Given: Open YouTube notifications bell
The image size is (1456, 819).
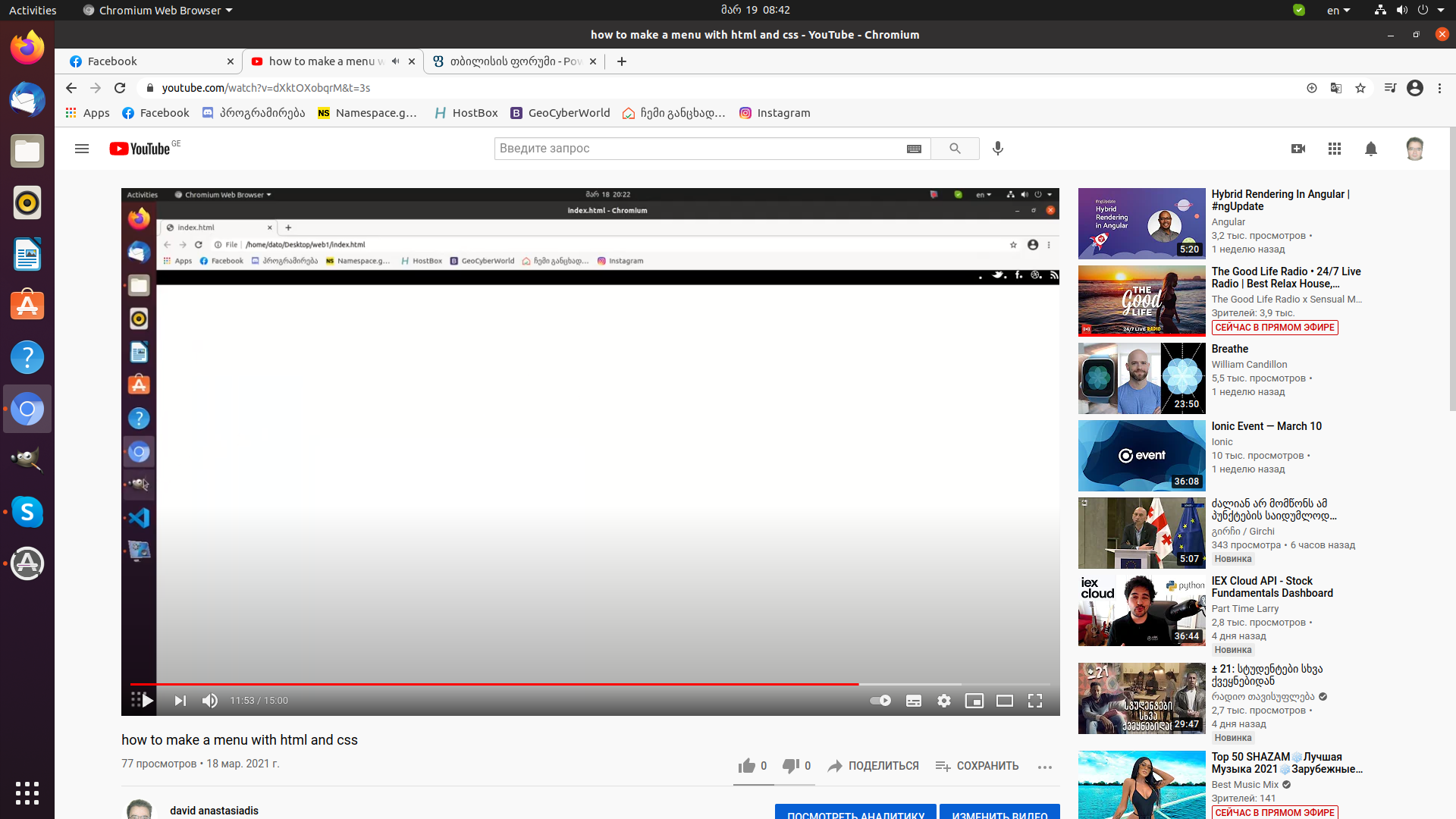Looking at the screenshot, I should coord(1370,149).
